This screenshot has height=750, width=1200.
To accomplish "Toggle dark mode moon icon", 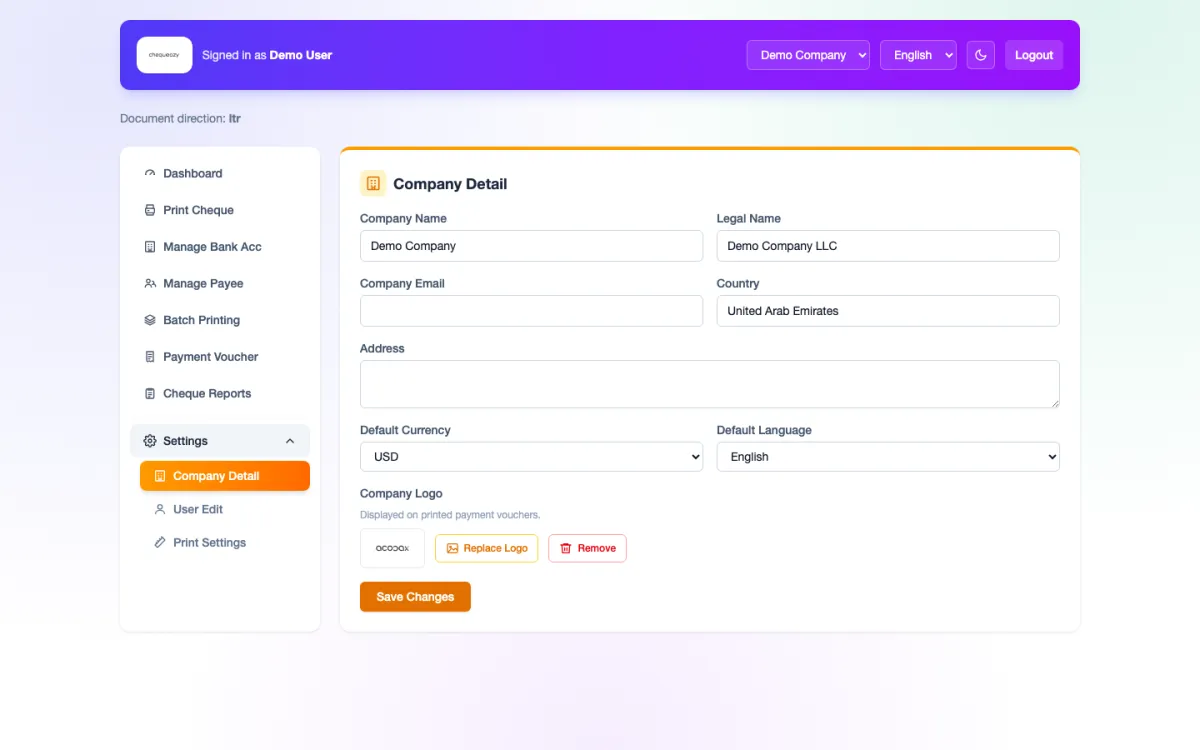I will pyautogui.click(x=980, y=55).
